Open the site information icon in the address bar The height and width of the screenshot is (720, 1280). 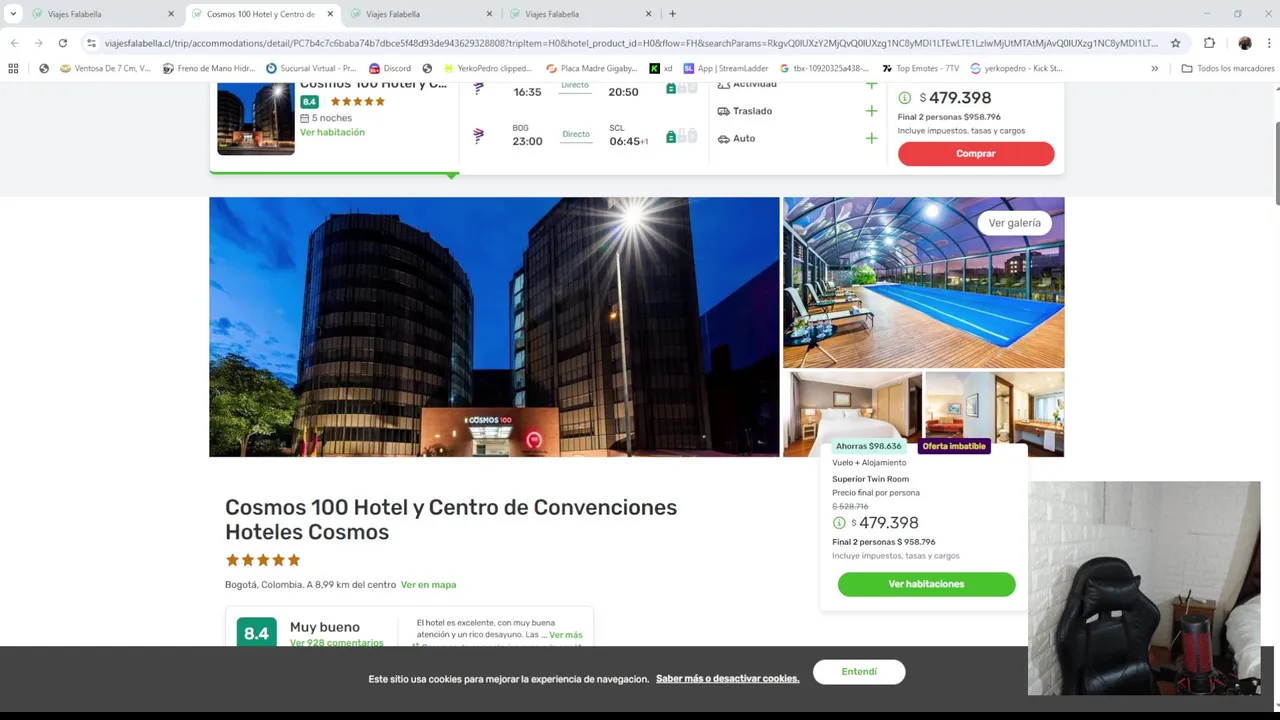click(x=91, y=43)
